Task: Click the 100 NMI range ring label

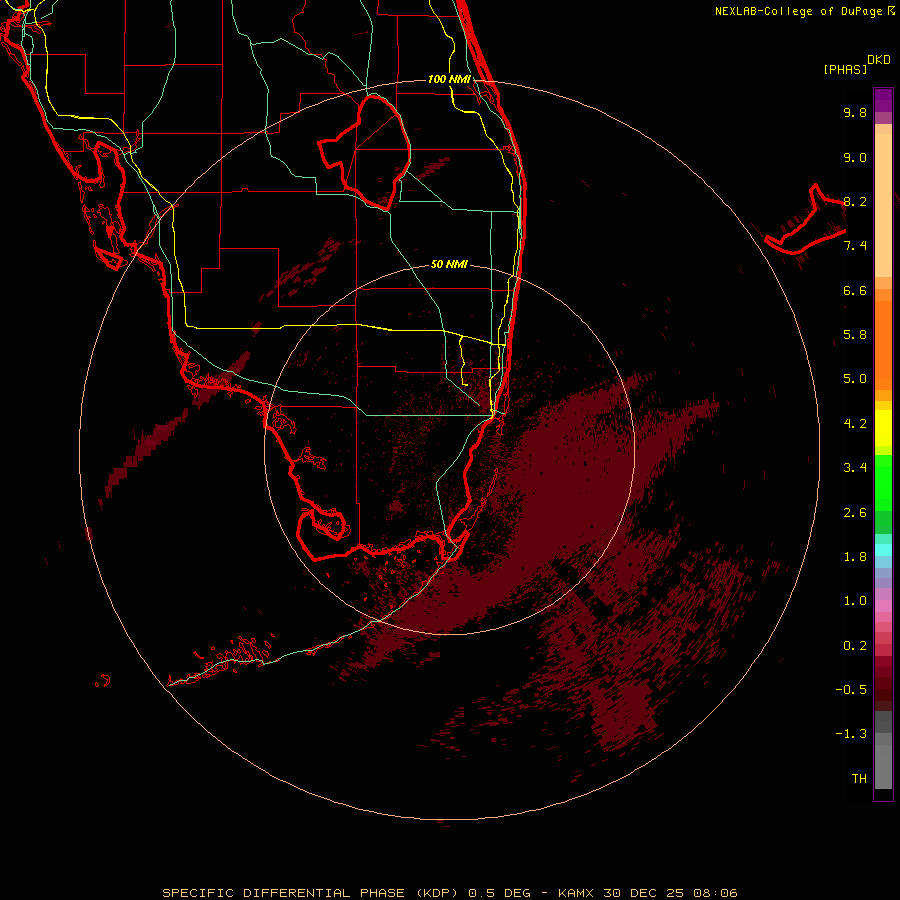Action: [x=449, y=79]
